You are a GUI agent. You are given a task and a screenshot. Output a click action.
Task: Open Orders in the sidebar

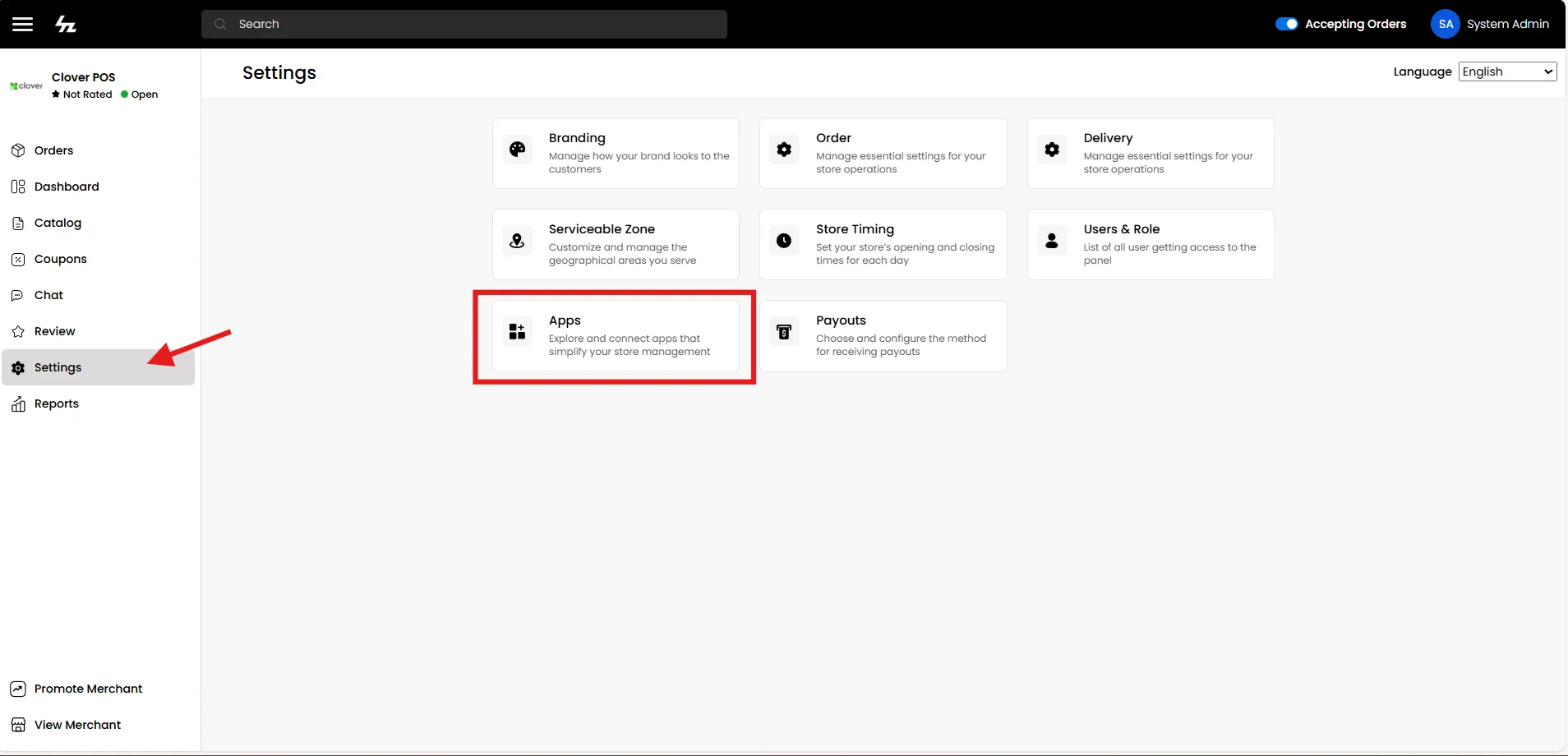click(x=99, y=150)
